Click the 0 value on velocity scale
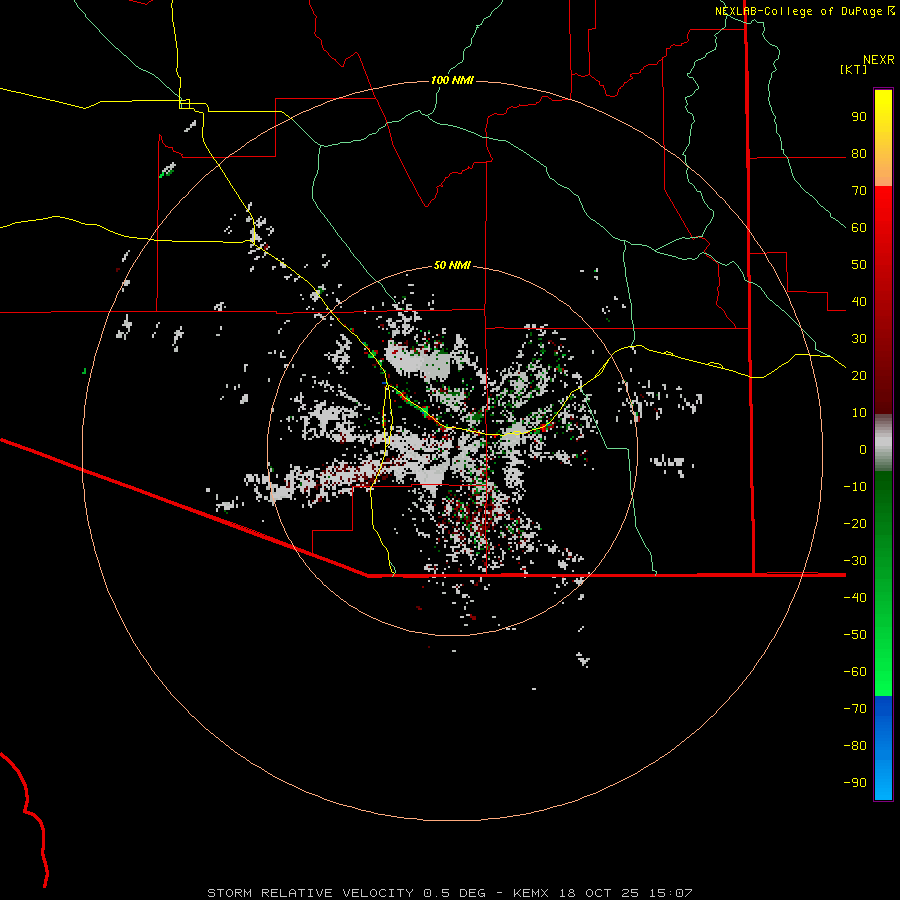This screenshot has width=900, height=900. click(x=863, y=449)
